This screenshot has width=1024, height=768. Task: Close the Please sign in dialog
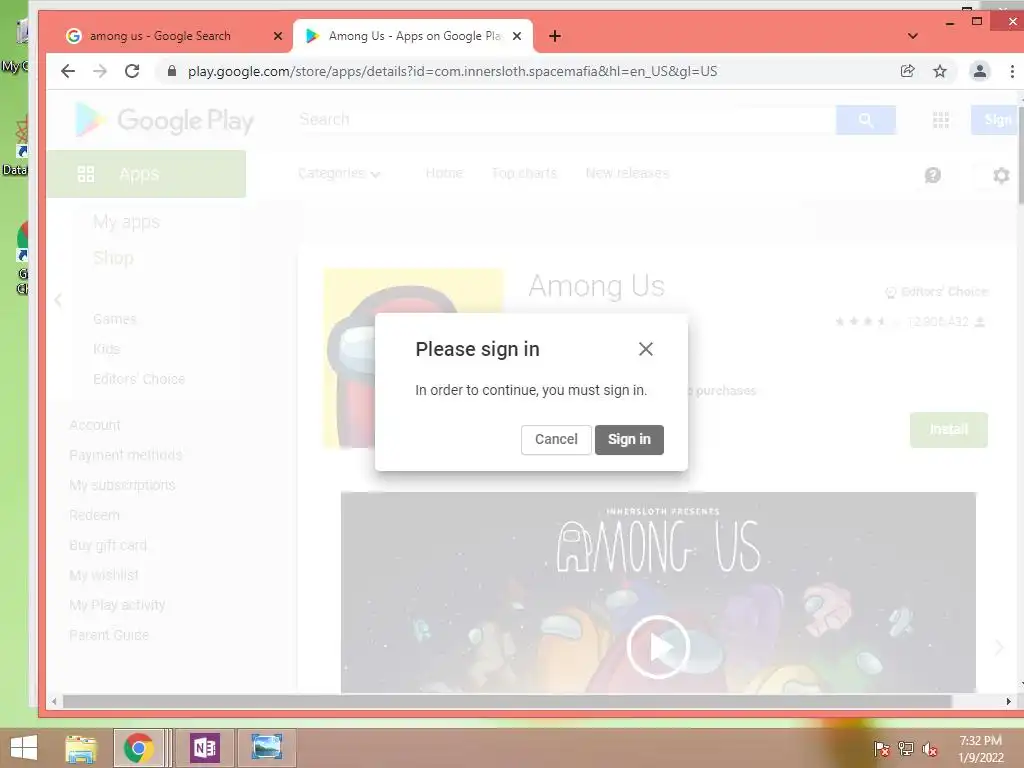[x=645, y=349]
